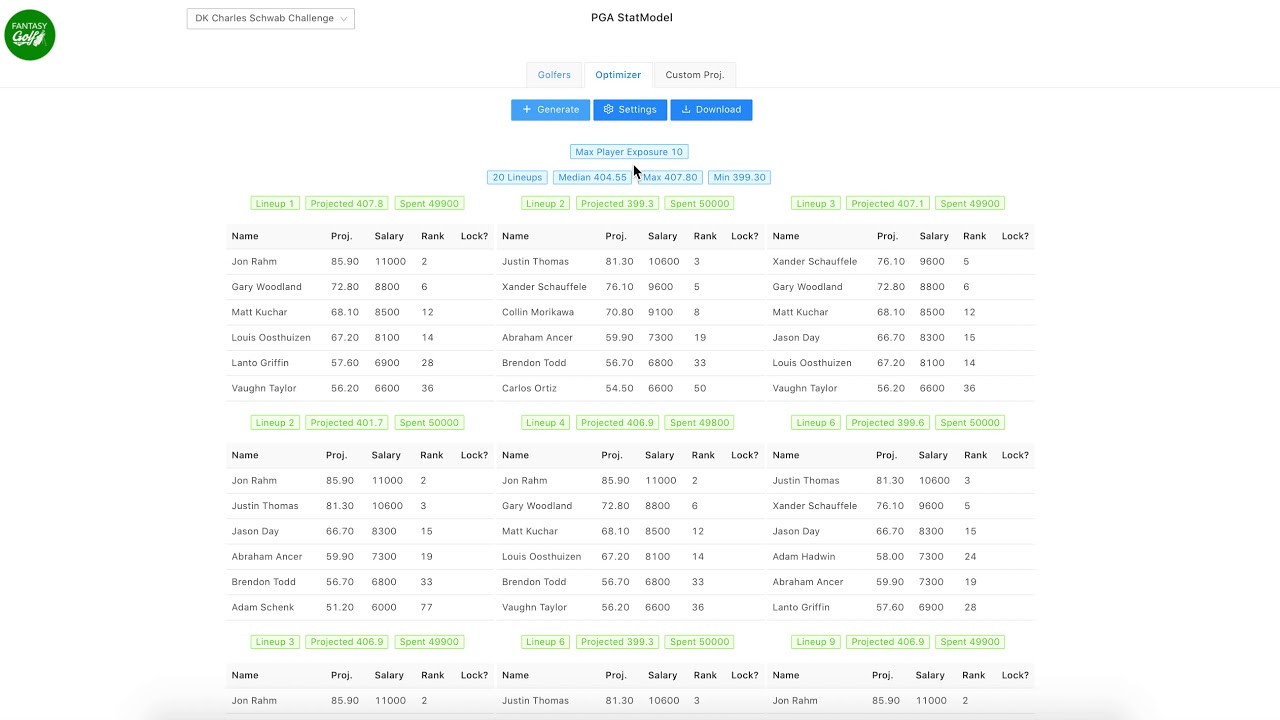Click the rank 8 cell

(696, 312)
